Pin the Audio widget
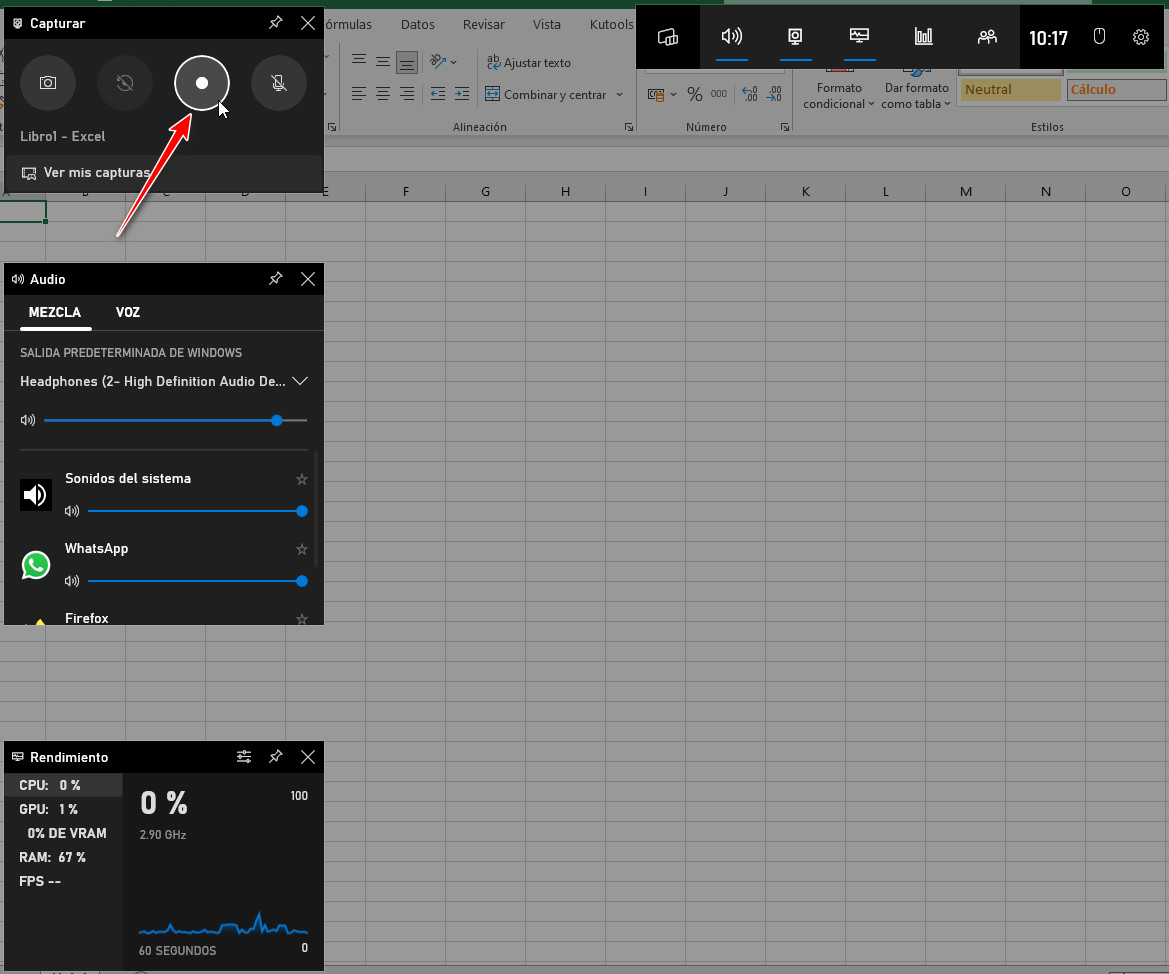 click(276, 279)
